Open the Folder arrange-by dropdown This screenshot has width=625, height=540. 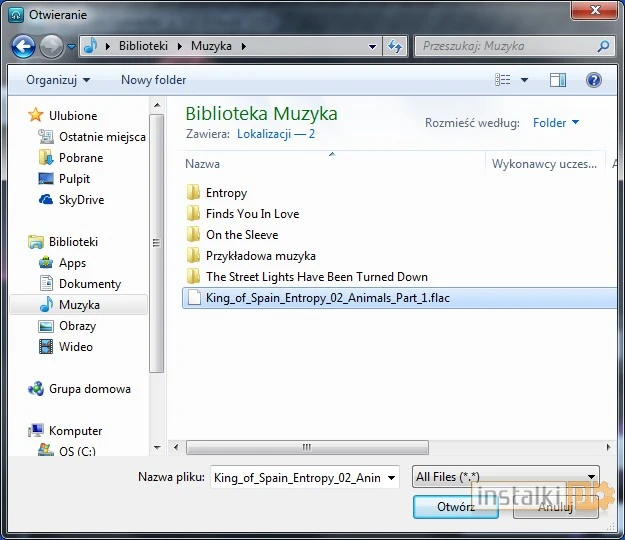(556, 123)
